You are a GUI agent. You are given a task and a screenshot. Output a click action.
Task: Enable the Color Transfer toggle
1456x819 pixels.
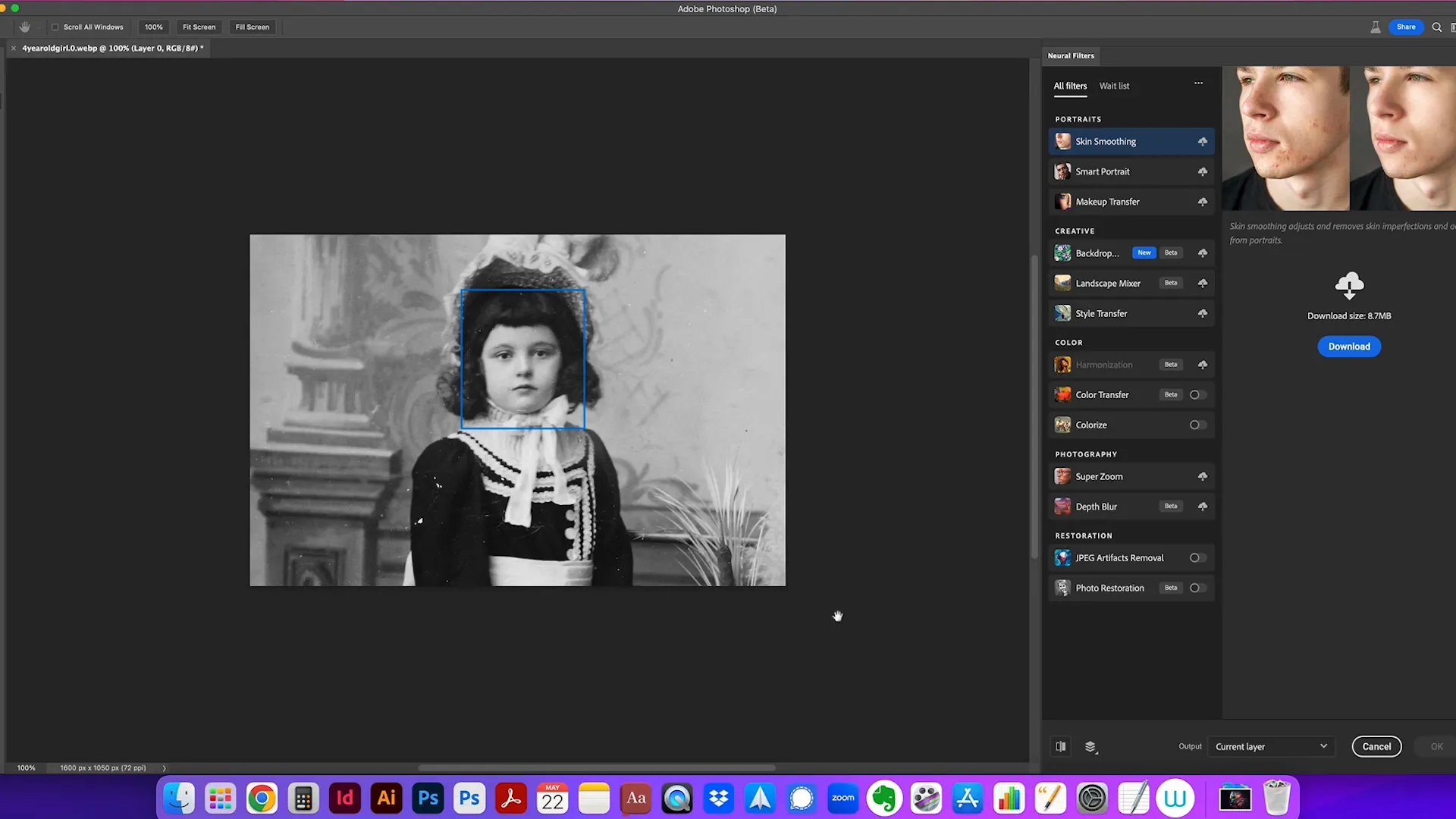(x=1197, y=395)
